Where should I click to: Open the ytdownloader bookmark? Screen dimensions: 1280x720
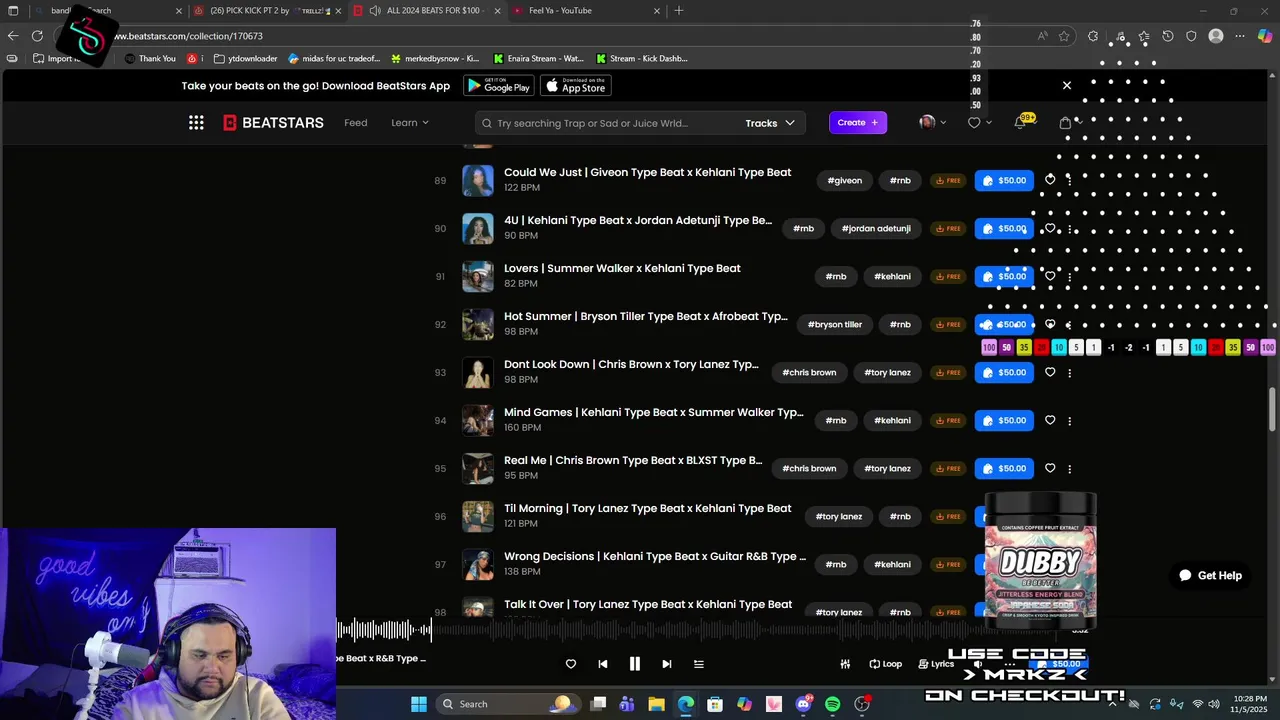[x=245, y=59]
